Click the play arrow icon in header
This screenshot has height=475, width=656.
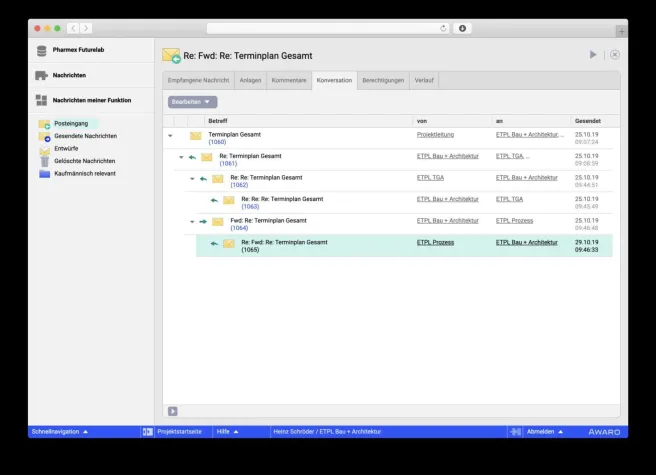coord(593,55)
